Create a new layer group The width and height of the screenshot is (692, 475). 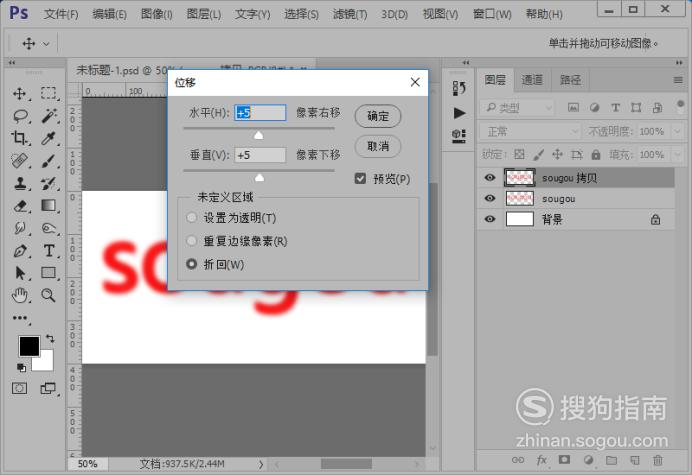click(611, 460)
